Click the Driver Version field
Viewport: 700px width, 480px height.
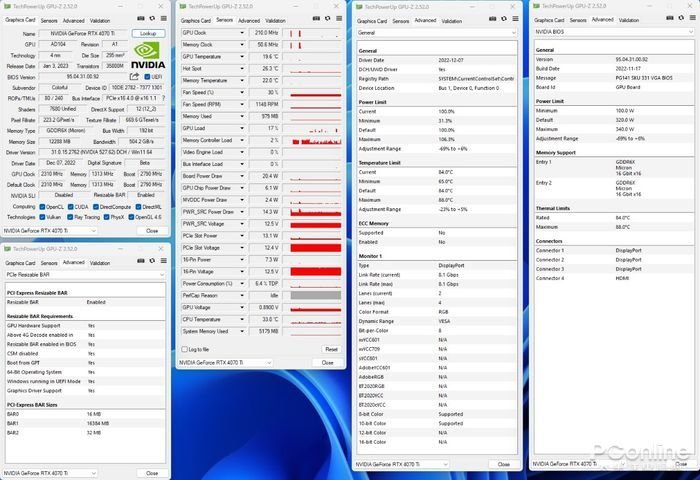point(101,152)
